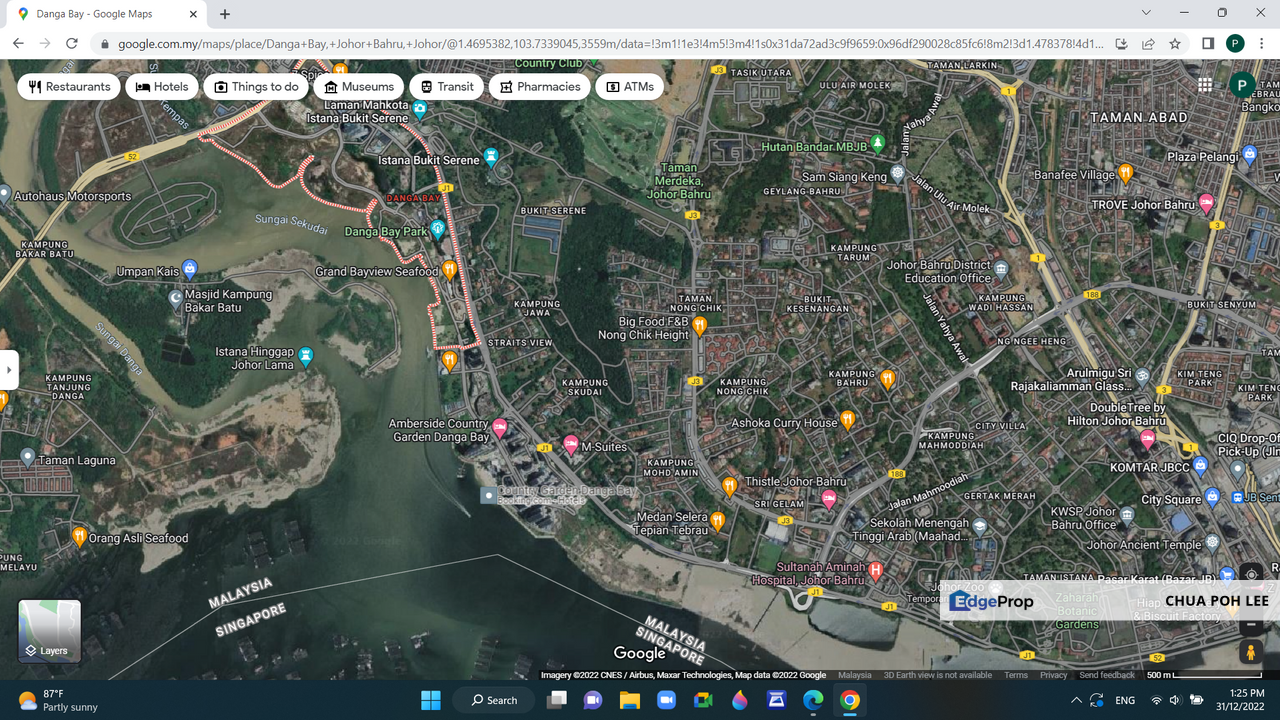Show Pharmacies nearby
Image resolution: width=1280 pixels, height=720 pixels.
[x=540, y=87]
